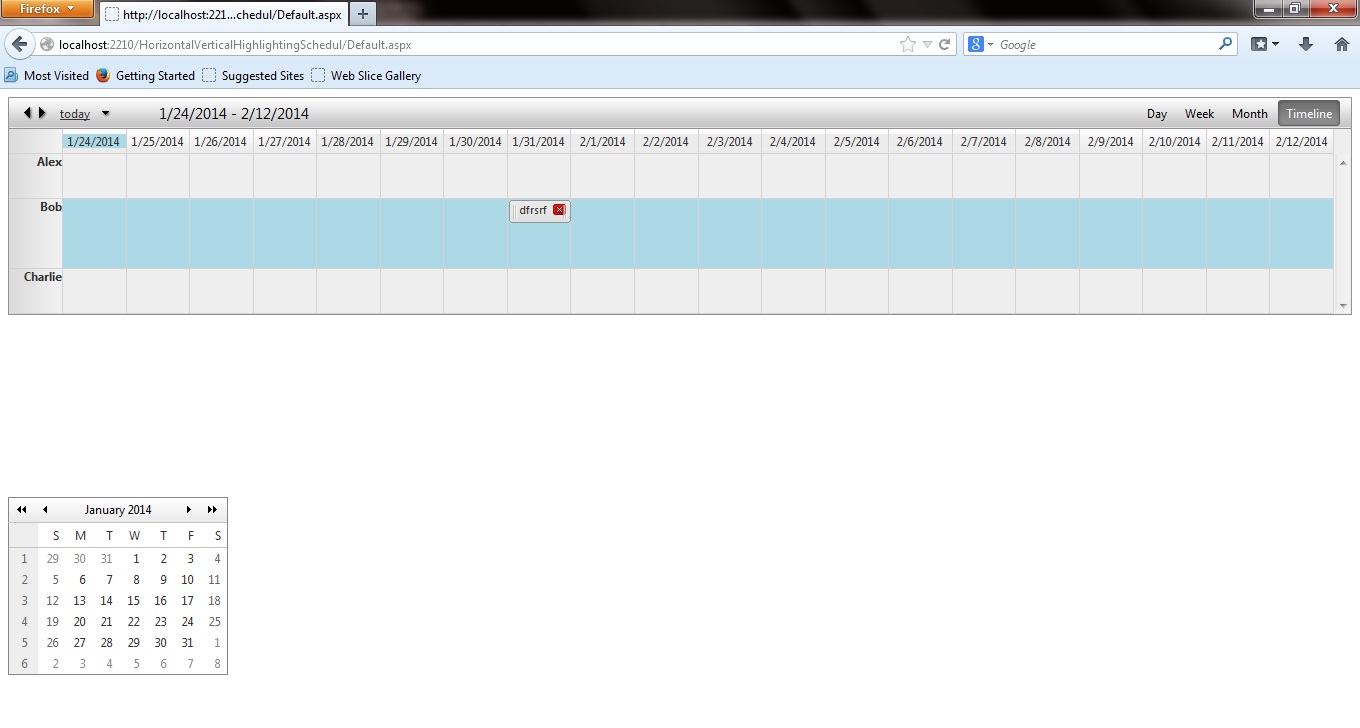Image resolution: width=1360 pixels, height=728 pixels.
Task: Select week row 3 in calendar
Action: pyautogui.click(x=24, y=601)
